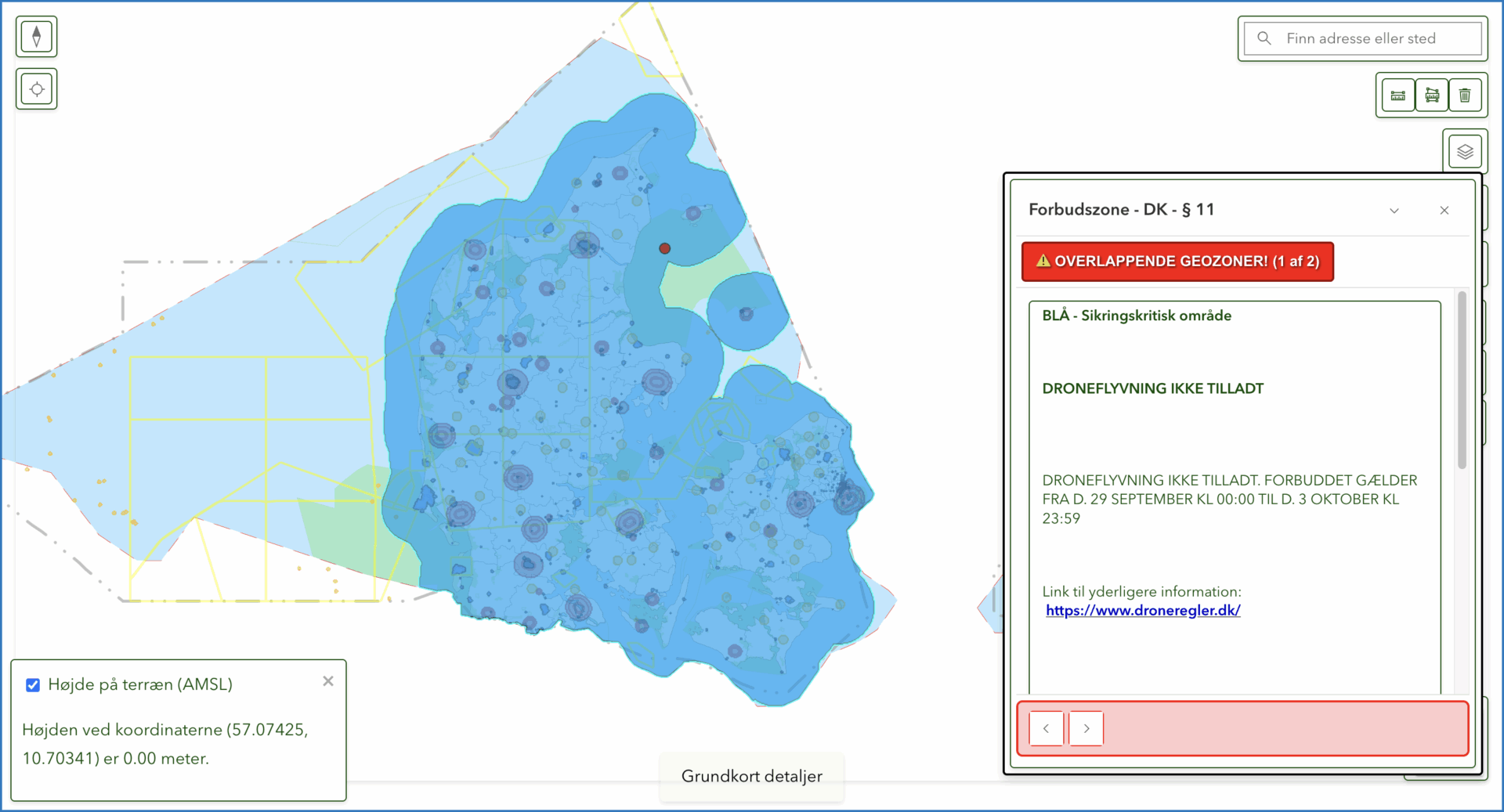Open the map layers panel
This screenshot has width=1504, height=812.
coord(1465,151)
